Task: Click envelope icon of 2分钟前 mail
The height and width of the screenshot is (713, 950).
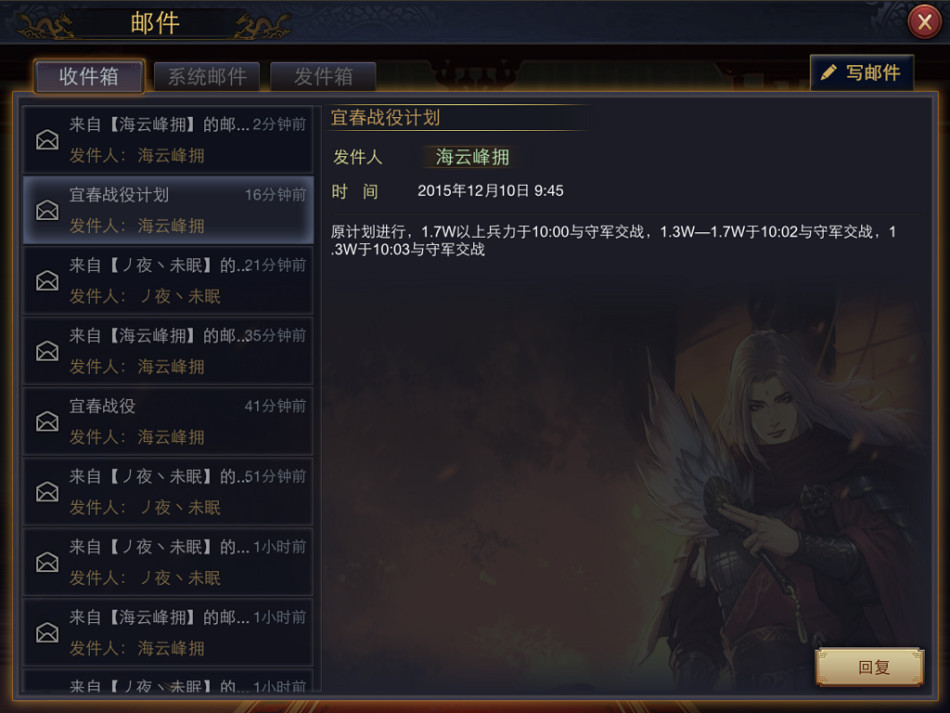Action: coord(47,140)
